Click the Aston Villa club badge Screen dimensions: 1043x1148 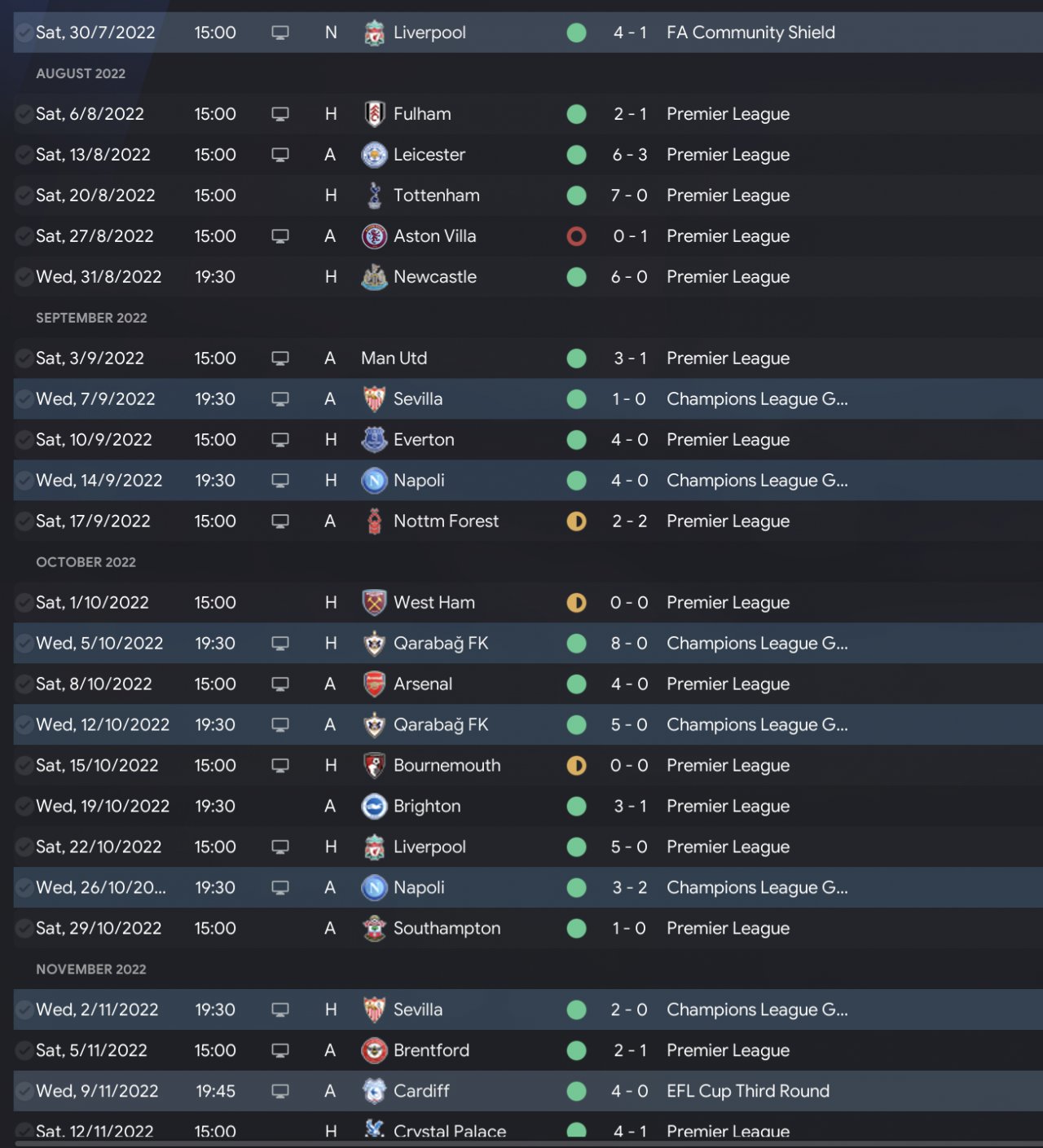(x=374, y=236)
